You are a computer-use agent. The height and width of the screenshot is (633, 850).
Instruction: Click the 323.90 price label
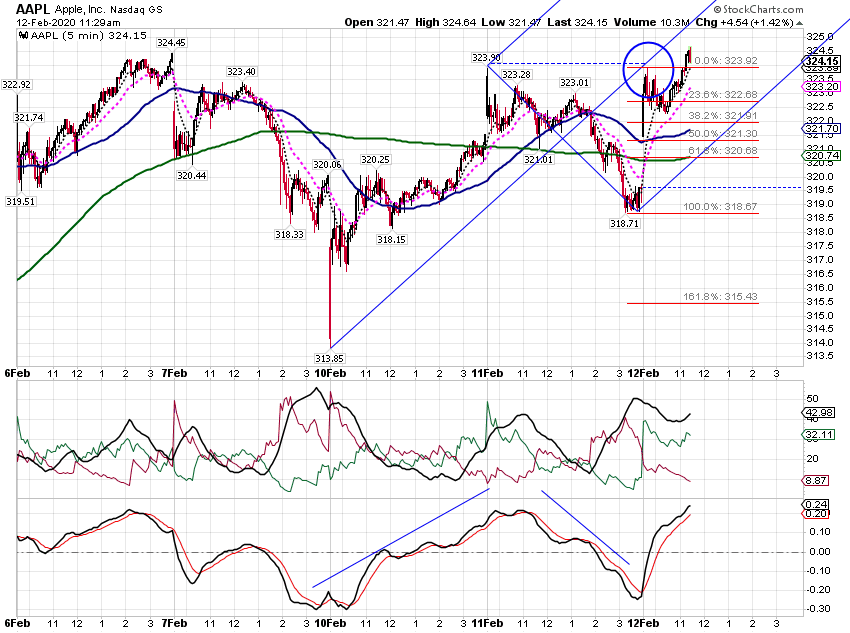coord(486,57)
